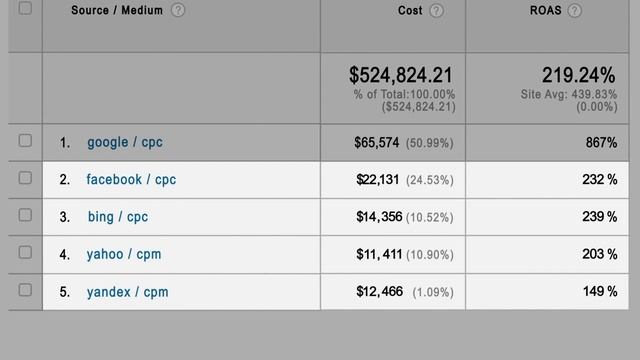
Task: Click help icon next to Source / Medium
Action: (x=178, y=10)
